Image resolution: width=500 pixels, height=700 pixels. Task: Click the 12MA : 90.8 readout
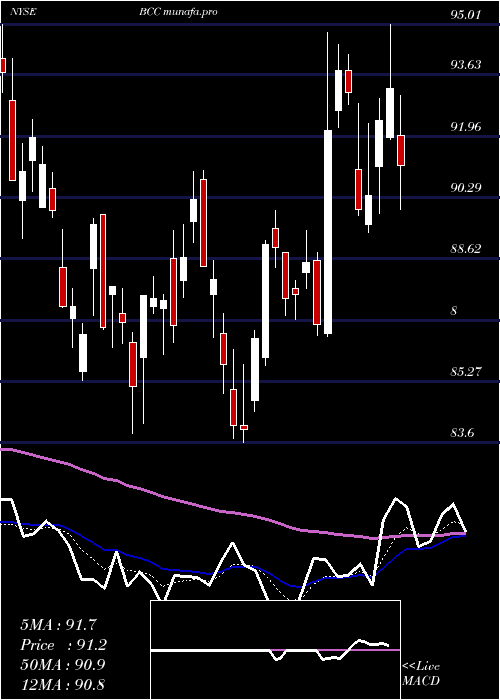(x=63, y=684)
